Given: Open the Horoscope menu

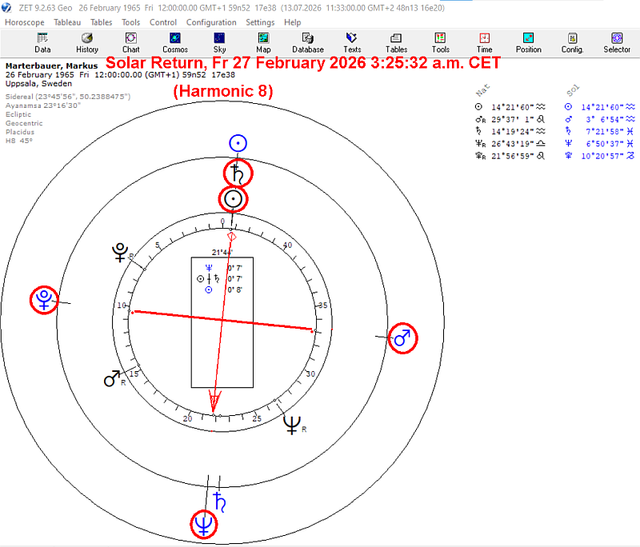Looking at the screenshot, I should (x=24, y=22).
